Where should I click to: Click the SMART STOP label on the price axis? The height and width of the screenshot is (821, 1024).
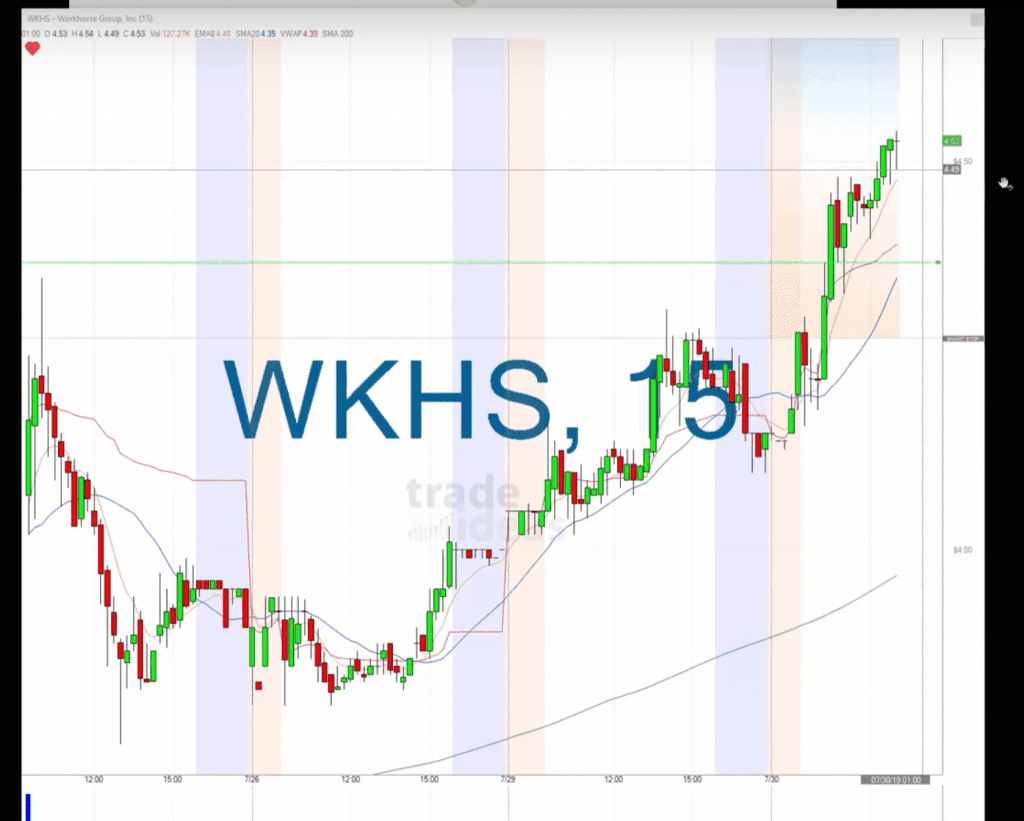pyautogui.click(x=963, y=339)
